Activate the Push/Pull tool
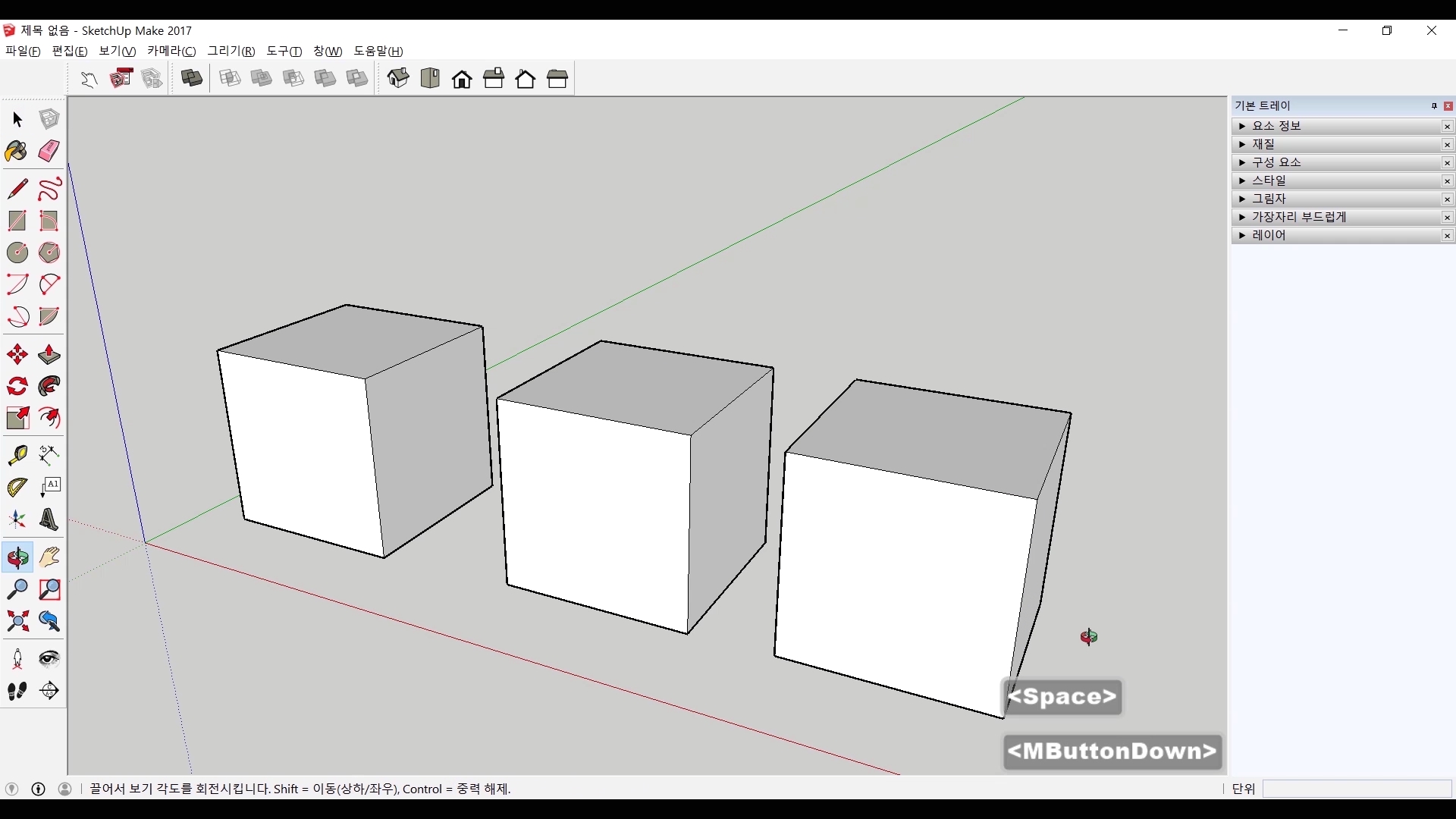Screen dimensions: 1456x819 [x=49, y=355]
